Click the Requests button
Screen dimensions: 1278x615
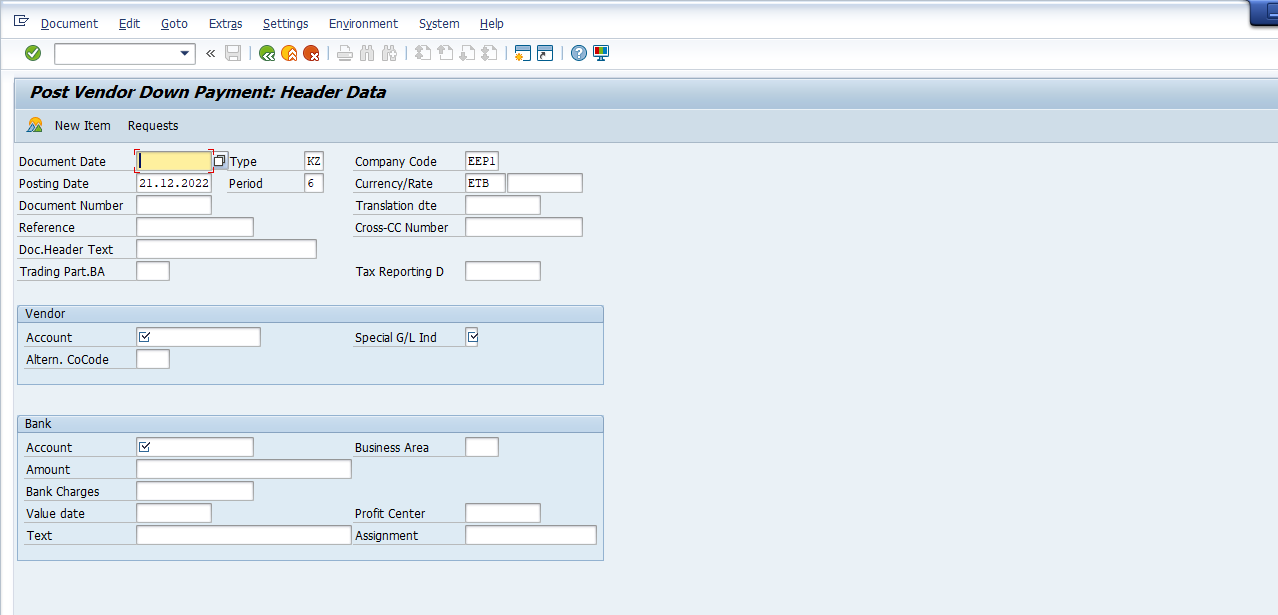coord(153,125)
